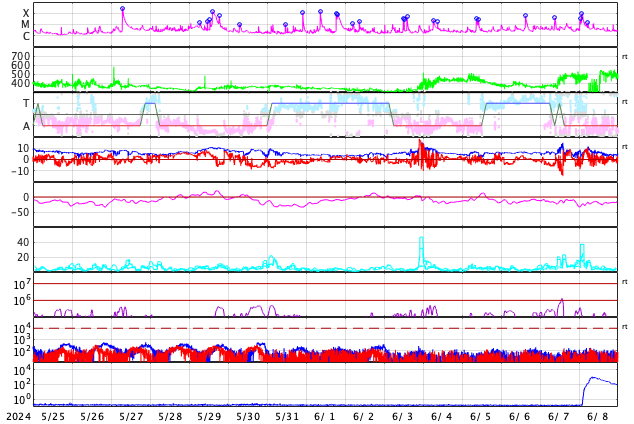Click the flare marker between 5/26 and 5/27
This screenshot has width=634, height=424.
(123, 8)
